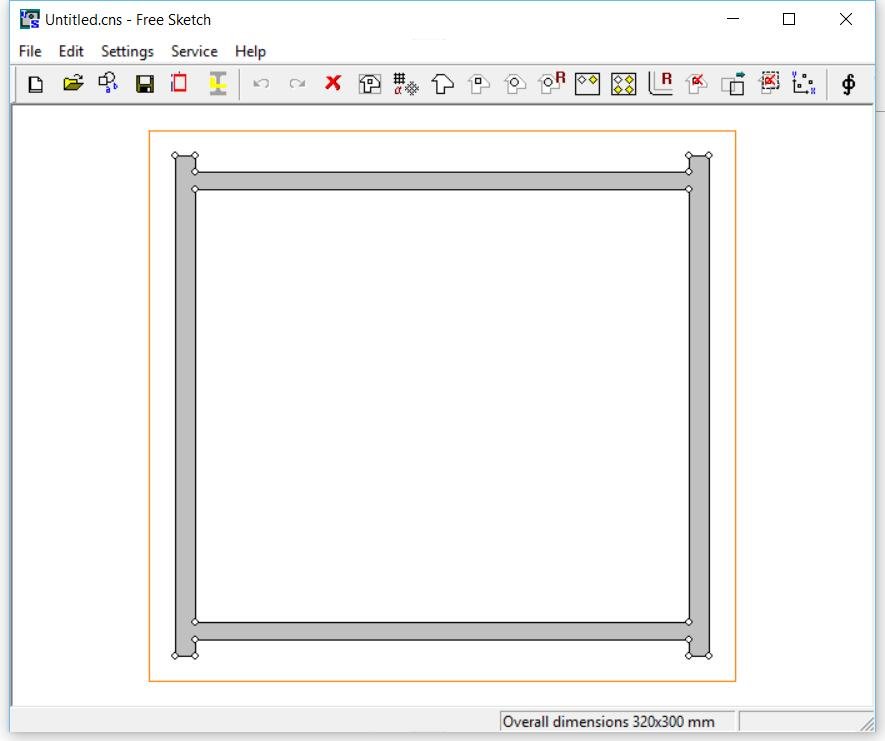This screenshot has height=741, width=885.
Task: Click the red rectangle outline toolbar icon
Action: pyautogui.click(x=180, y=84)
